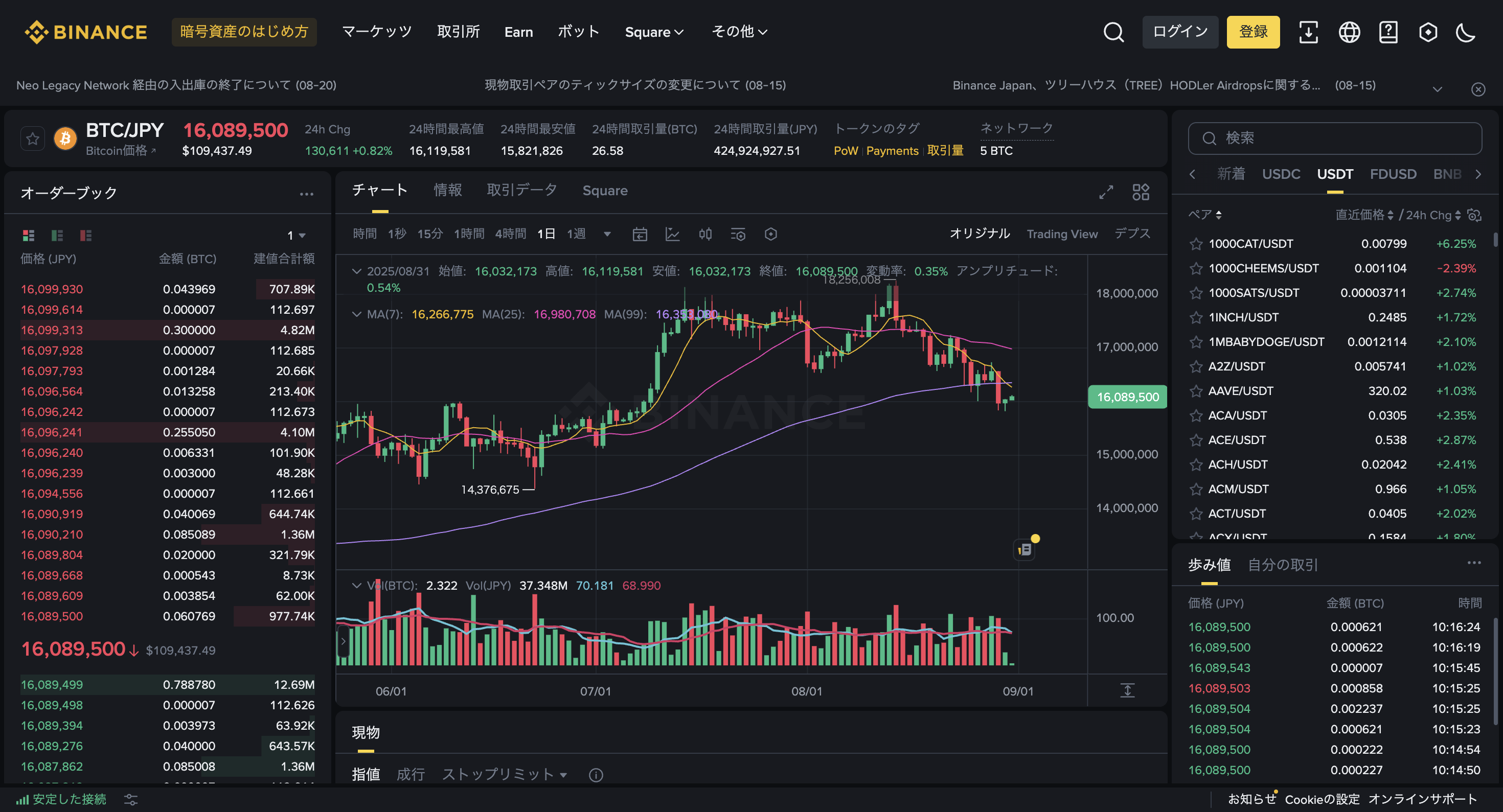The height and width of the screenshot is (812, 1503).
Task: Open the language globe icon
Action: pos(1349,32)
